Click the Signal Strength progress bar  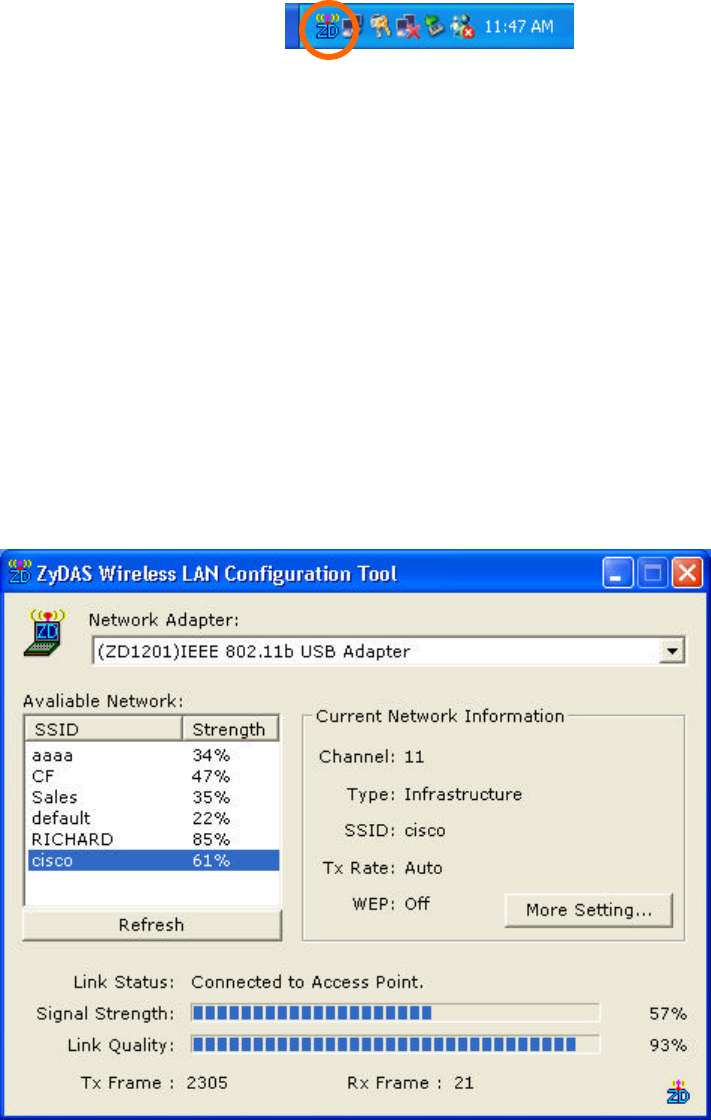point(395,1013)
